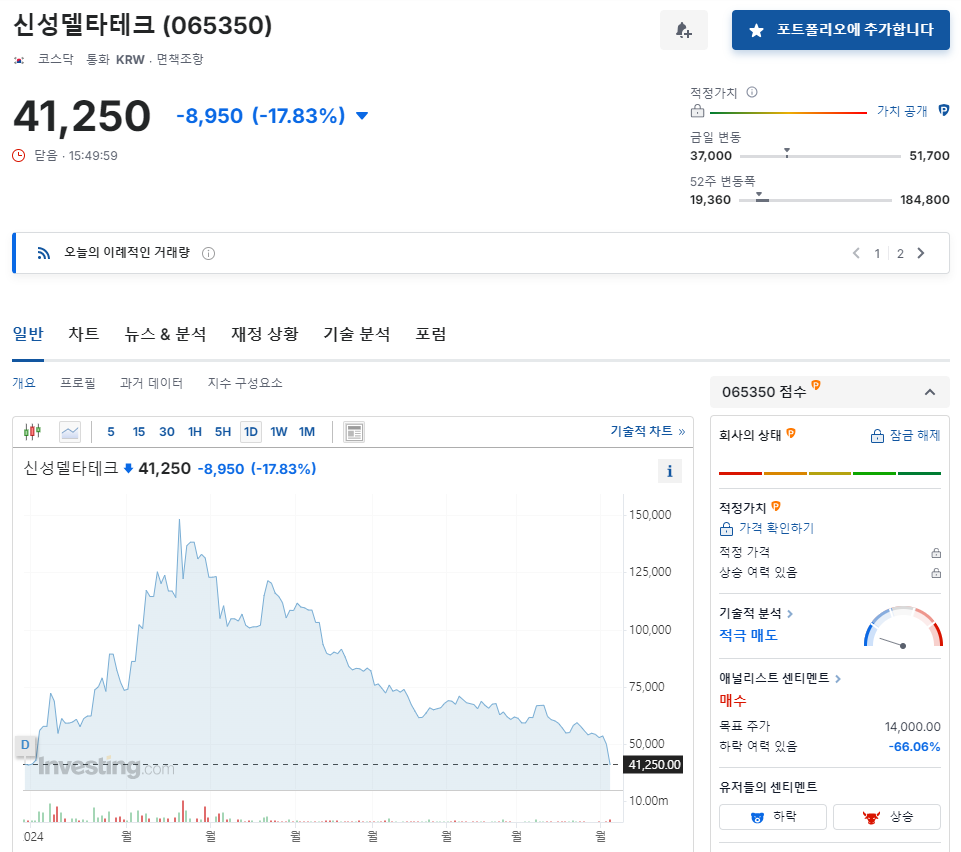Go to page 2 of unusual volume

pyautogui.click(x=899, y=253)
